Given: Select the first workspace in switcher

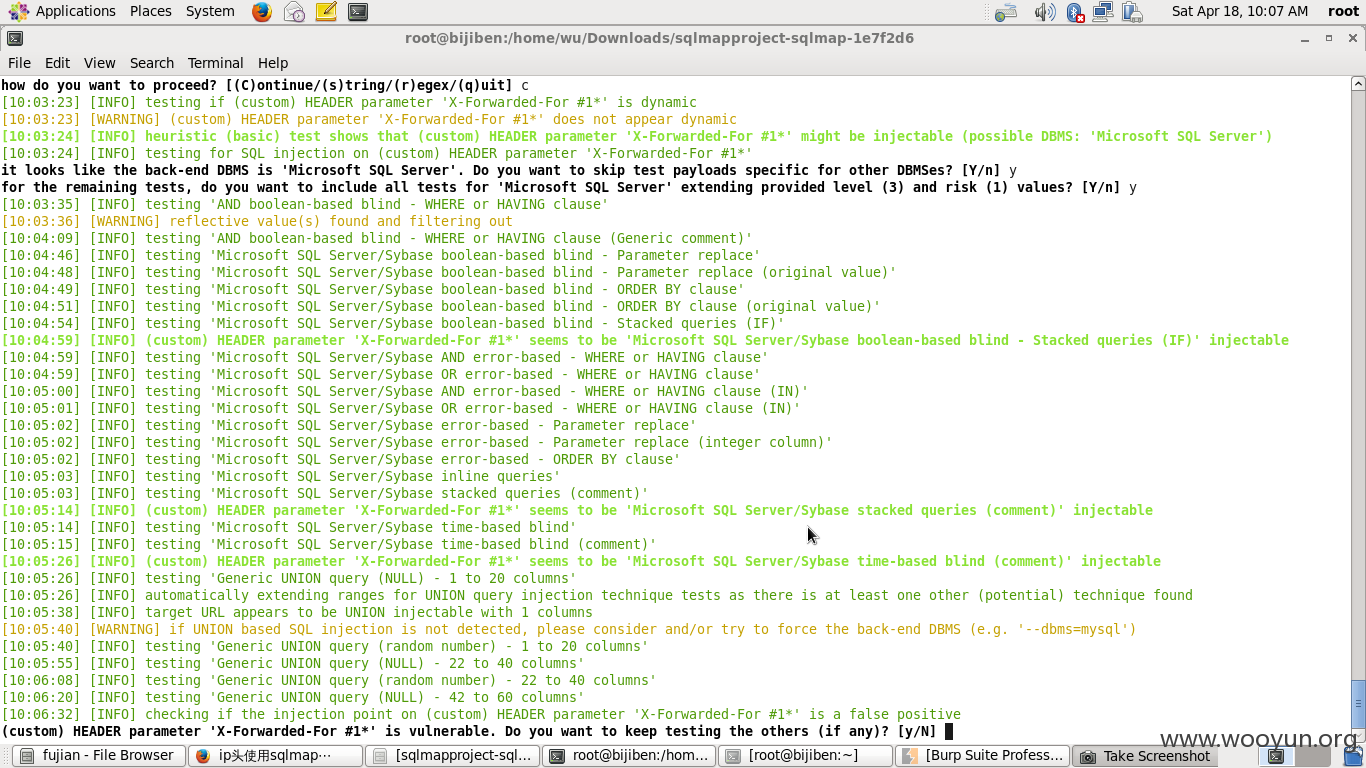Looking at the screenshot, I should pos(1275,756).
